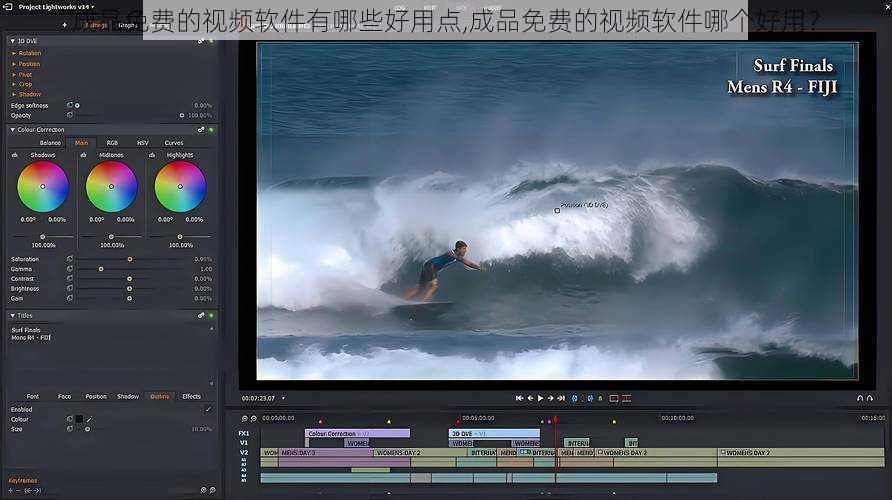Screen dimensions: 892x500
Task: Jump to start of sequence
Action: (x=519, y=398)
